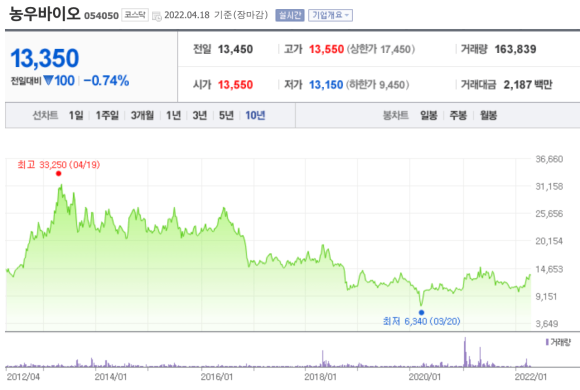Click the 전일 value 13,450

pos(235,49)
